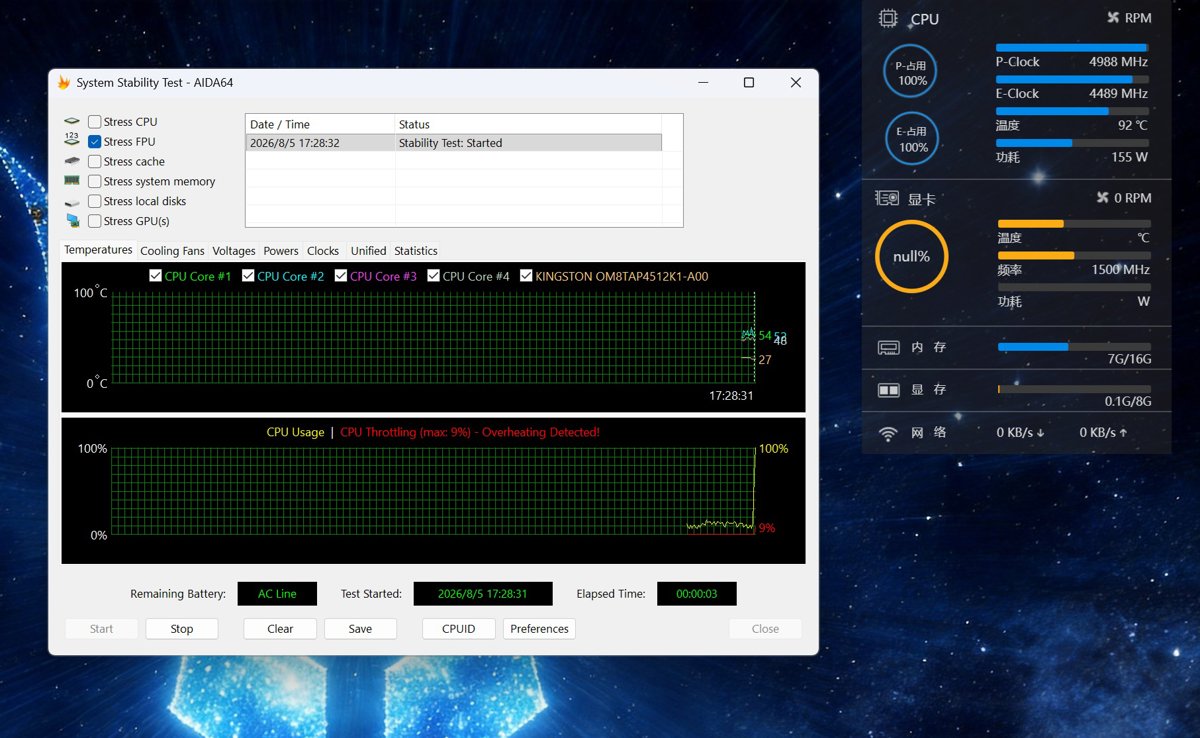Click the E-Clock 4489 MHz bar
Viewport: 1200px width, 738px height.
tap(1072, 80)
